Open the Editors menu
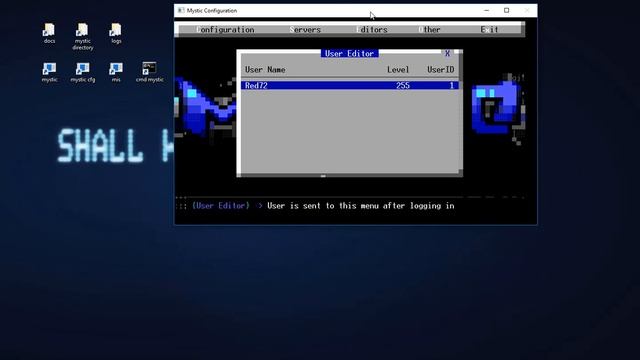The height and width of the screenshot is (360, 640). click(x=372, y=30)
